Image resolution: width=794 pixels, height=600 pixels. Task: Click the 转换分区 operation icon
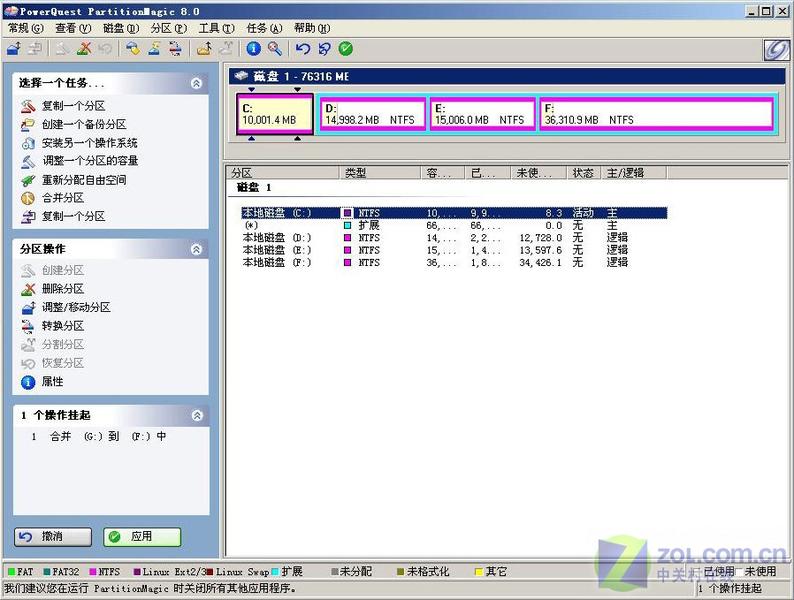(x=28, y=326)
